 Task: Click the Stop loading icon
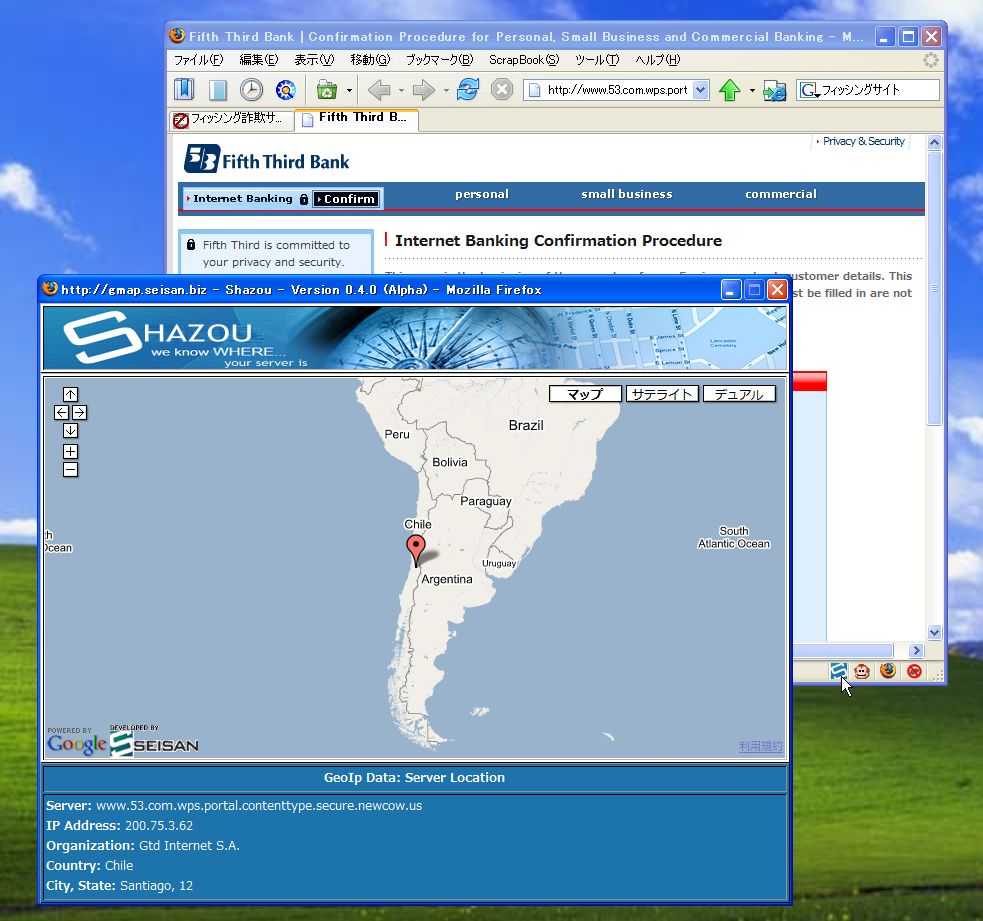point(502,90)
